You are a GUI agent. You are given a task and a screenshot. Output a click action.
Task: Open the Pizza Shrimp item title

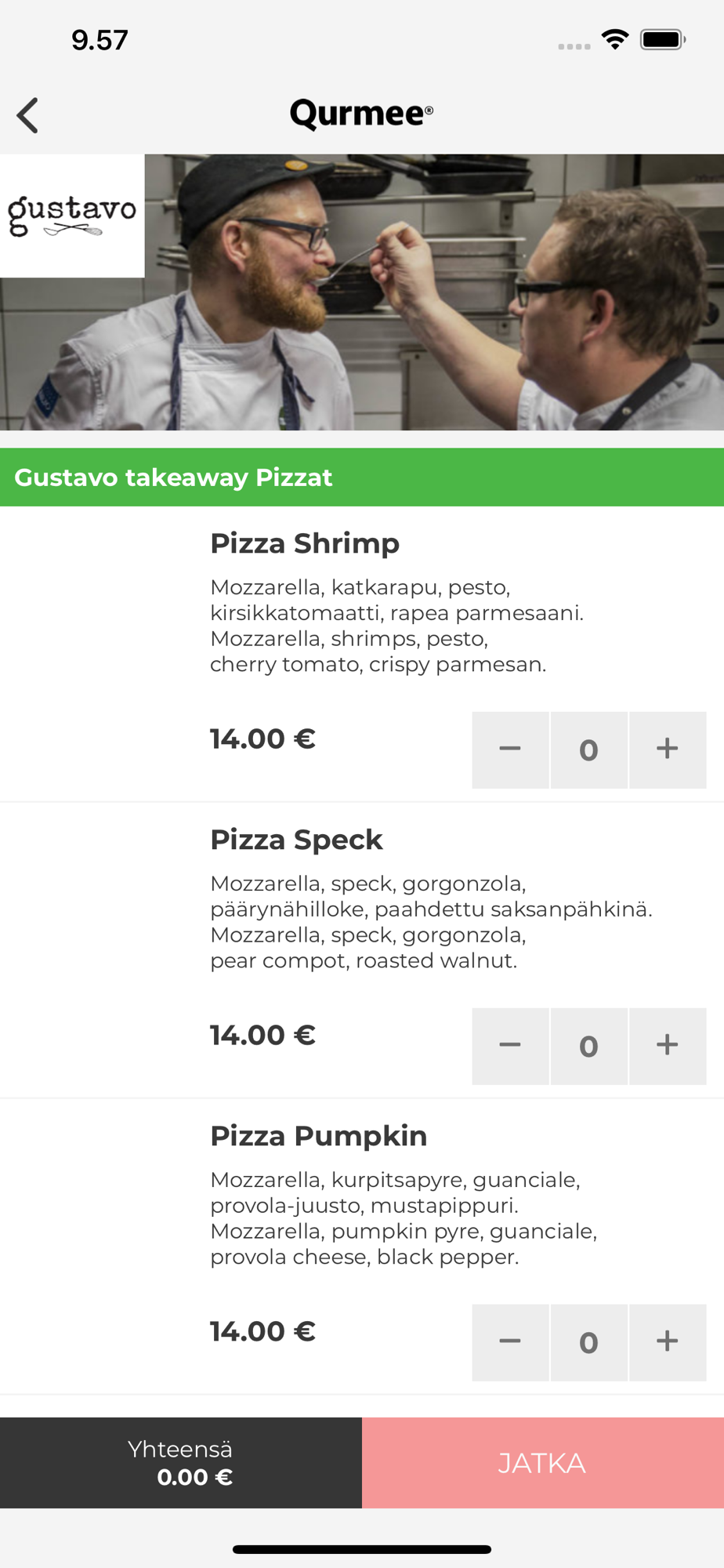point(305,543)
